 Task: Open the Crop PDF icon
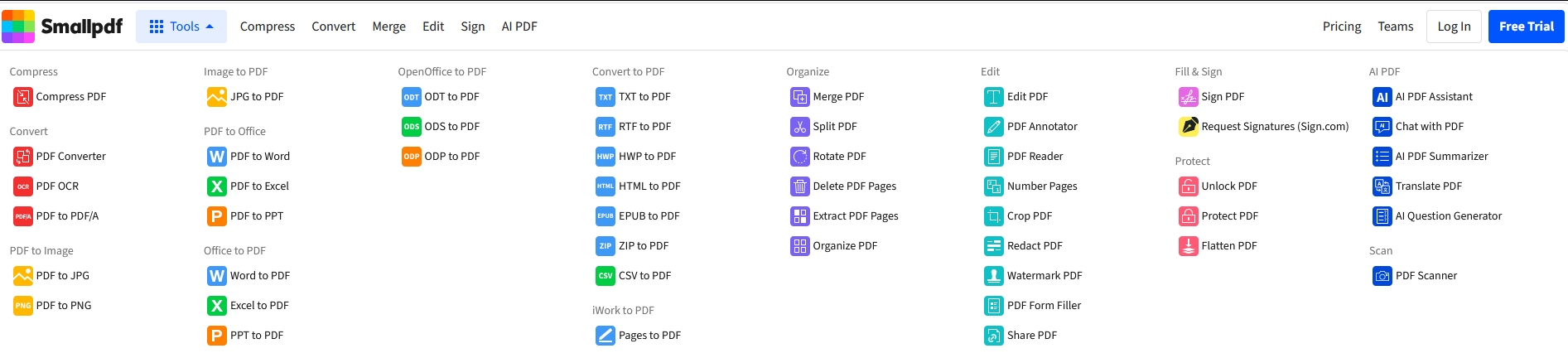point(994,216)
